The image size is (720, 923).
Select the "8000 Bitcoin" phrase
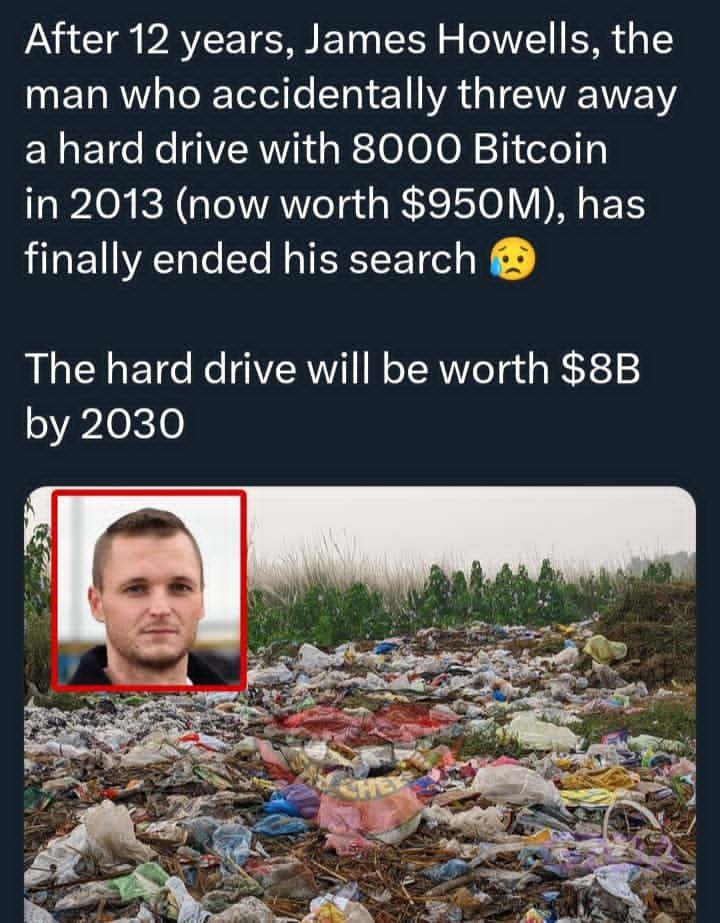[x=479, y=150]
